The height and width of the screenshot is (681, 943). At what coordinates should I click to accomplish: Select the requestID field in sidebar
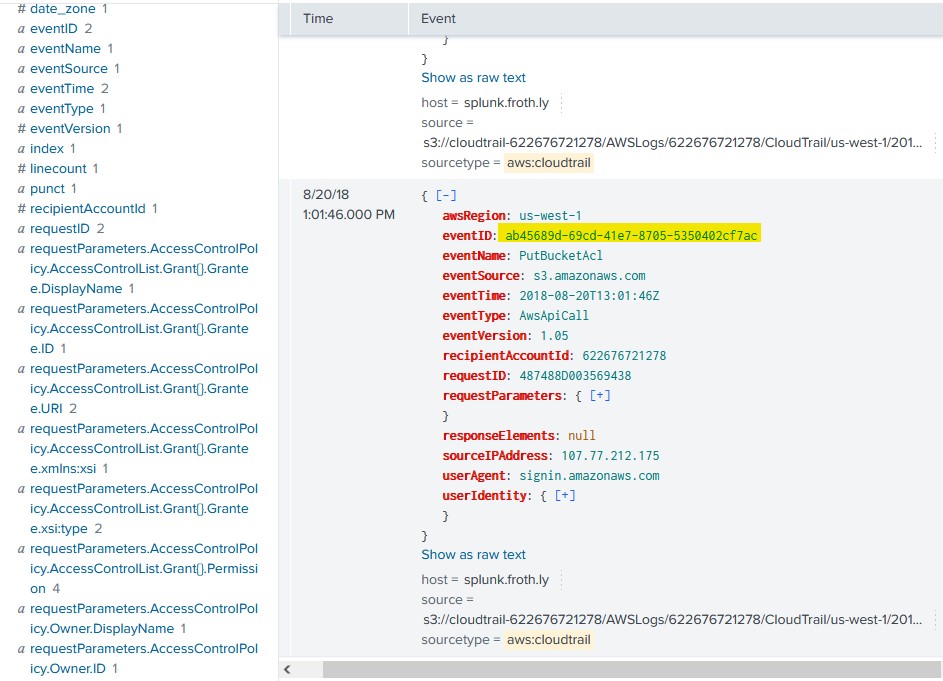(x=60, y=229)
